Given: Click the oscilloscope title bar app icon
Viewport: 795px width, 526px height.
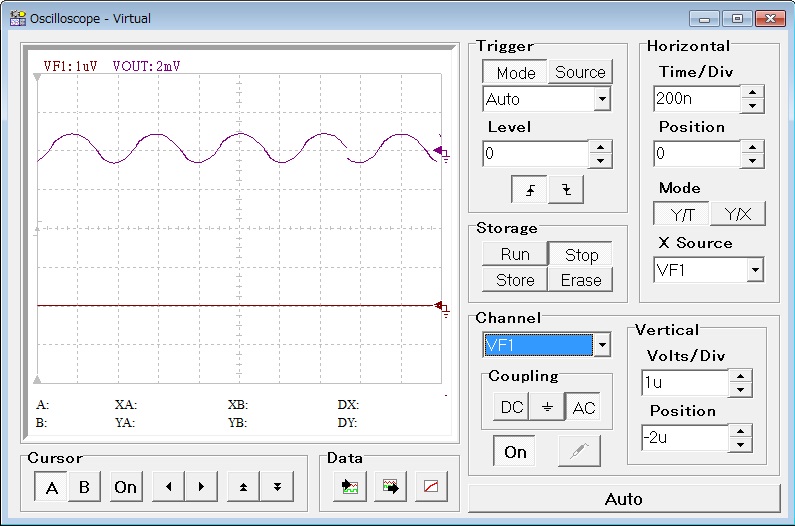Looking at the screenshot, I should point(18,18).
